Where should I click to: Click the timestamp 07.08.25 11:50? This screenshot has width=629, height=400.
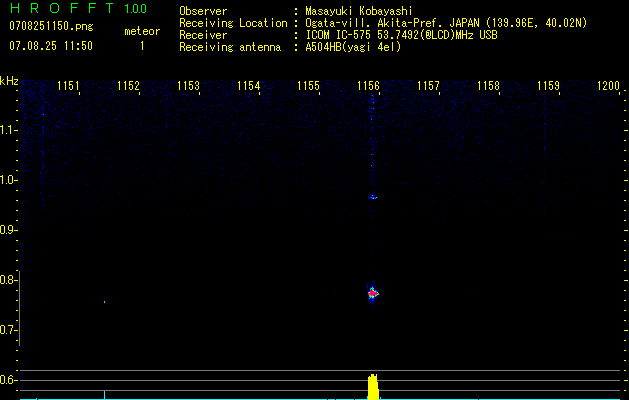tap(51, 46)
